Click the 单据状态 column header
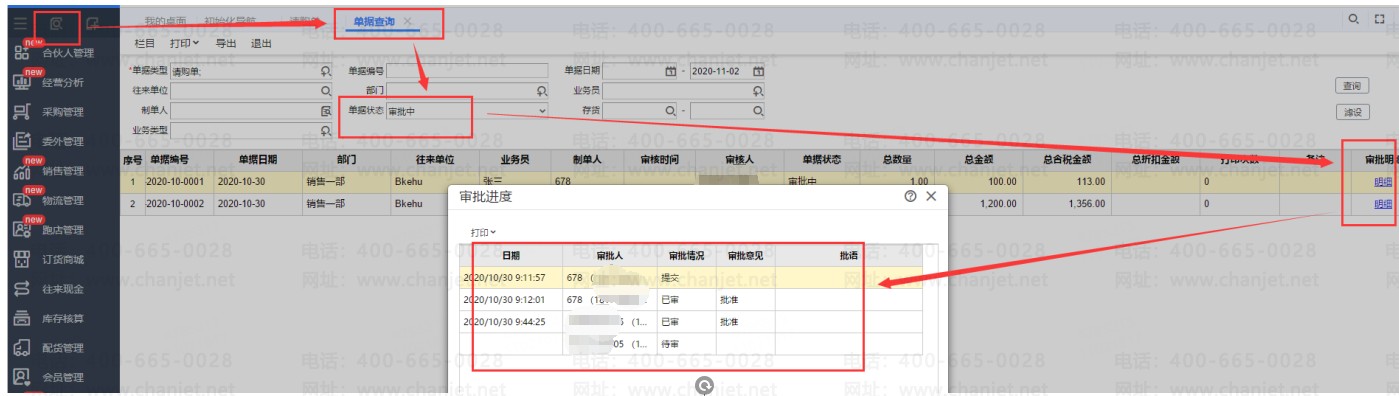The height and width of the screenshot is (396, 1399). tap(821, 160)
